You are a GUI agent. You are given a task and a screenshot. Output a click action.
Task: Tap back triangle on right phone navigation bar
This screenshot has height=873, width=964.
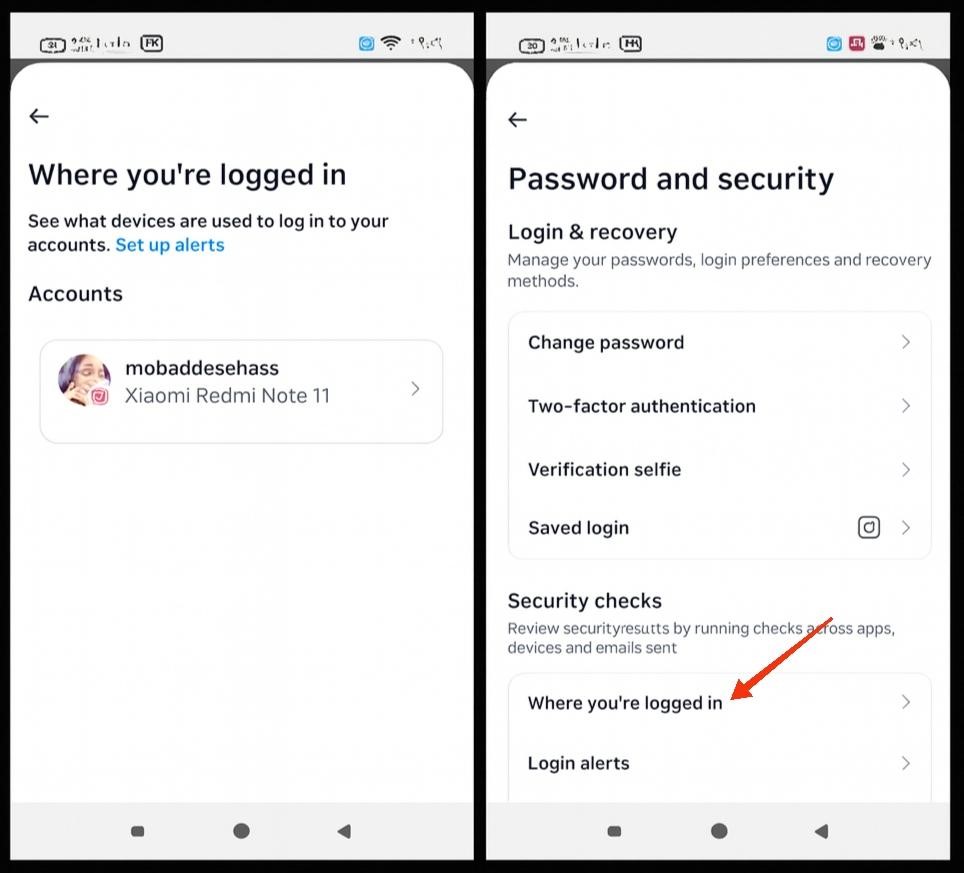[821, 831]
